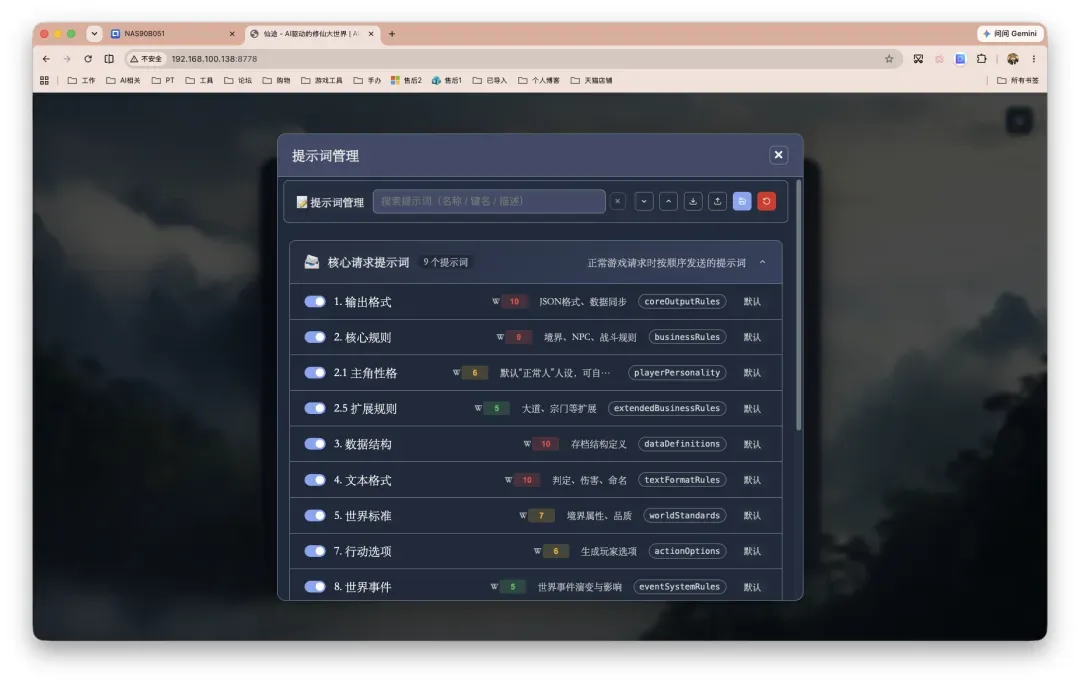Image resolution: width=1080 pixels, height=684 pixels.
Task: Open the 所有书签 folder
Action: click(x=1018, y=81)
